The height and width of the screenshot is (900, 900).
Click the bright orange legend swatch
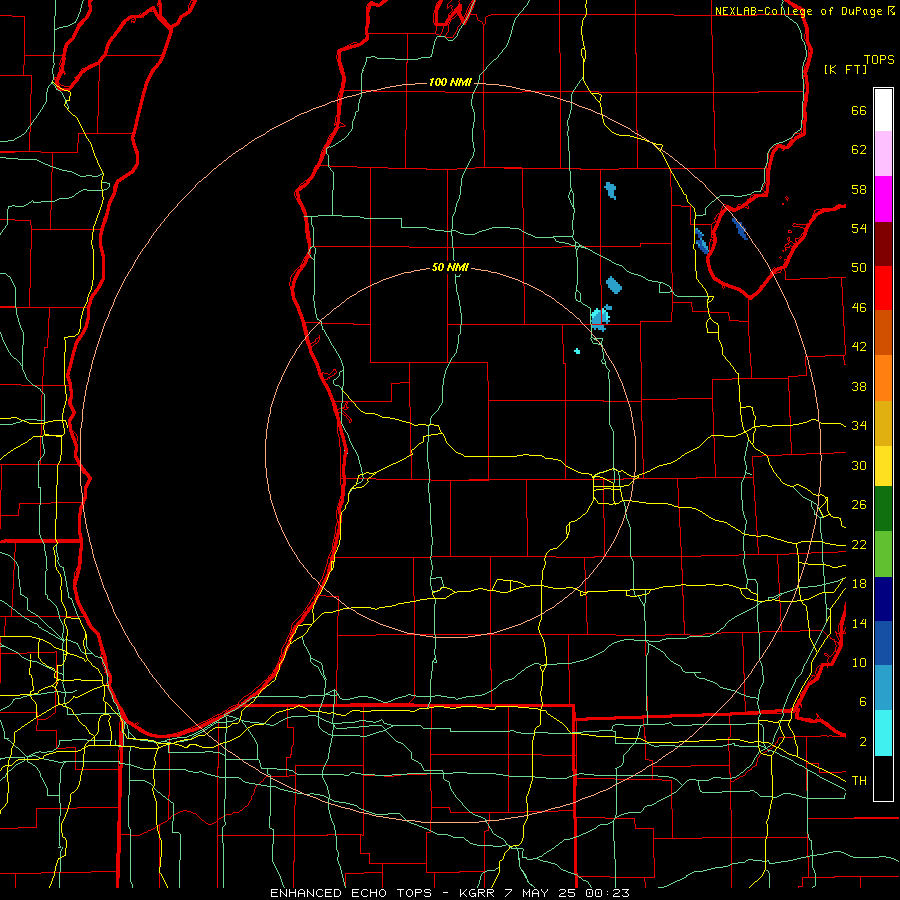pos(883,378)
